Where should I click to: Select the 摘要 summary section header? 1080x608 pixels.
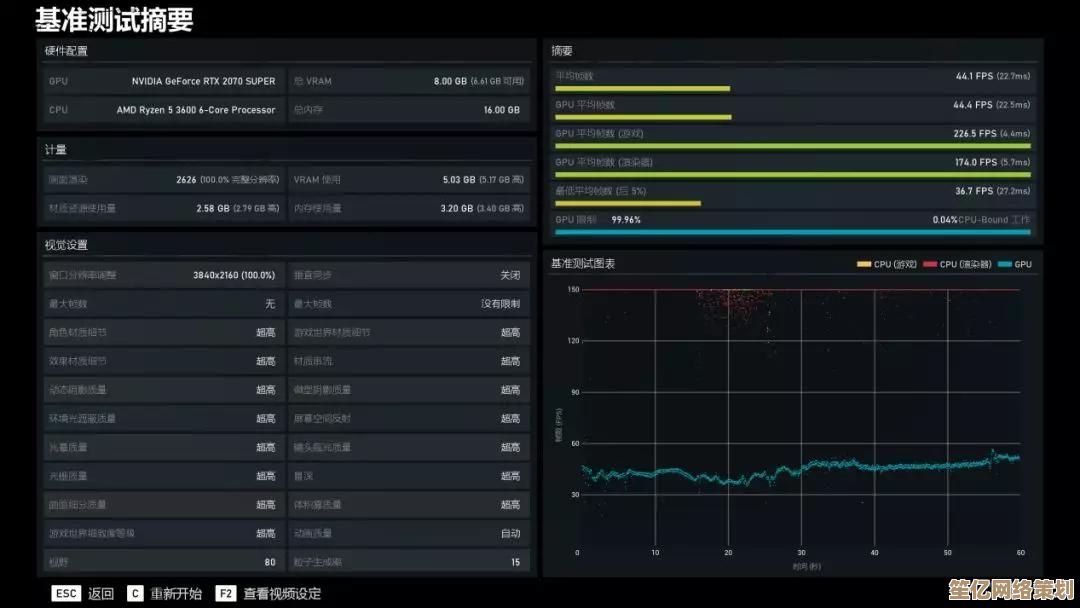pos(562,51)
